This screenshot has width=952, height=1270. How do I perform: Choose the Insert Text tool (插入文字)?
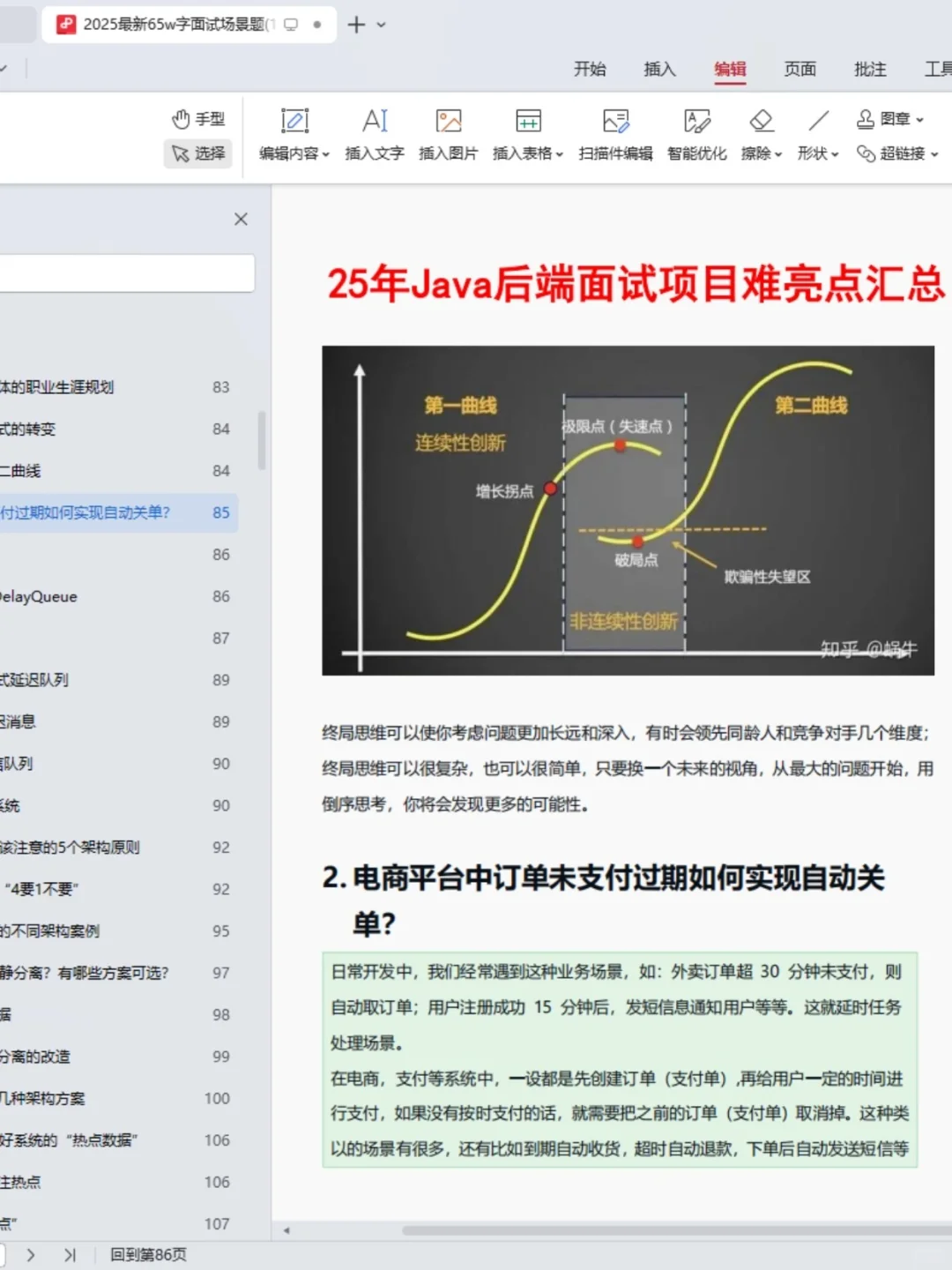click(x=375, y=134)
